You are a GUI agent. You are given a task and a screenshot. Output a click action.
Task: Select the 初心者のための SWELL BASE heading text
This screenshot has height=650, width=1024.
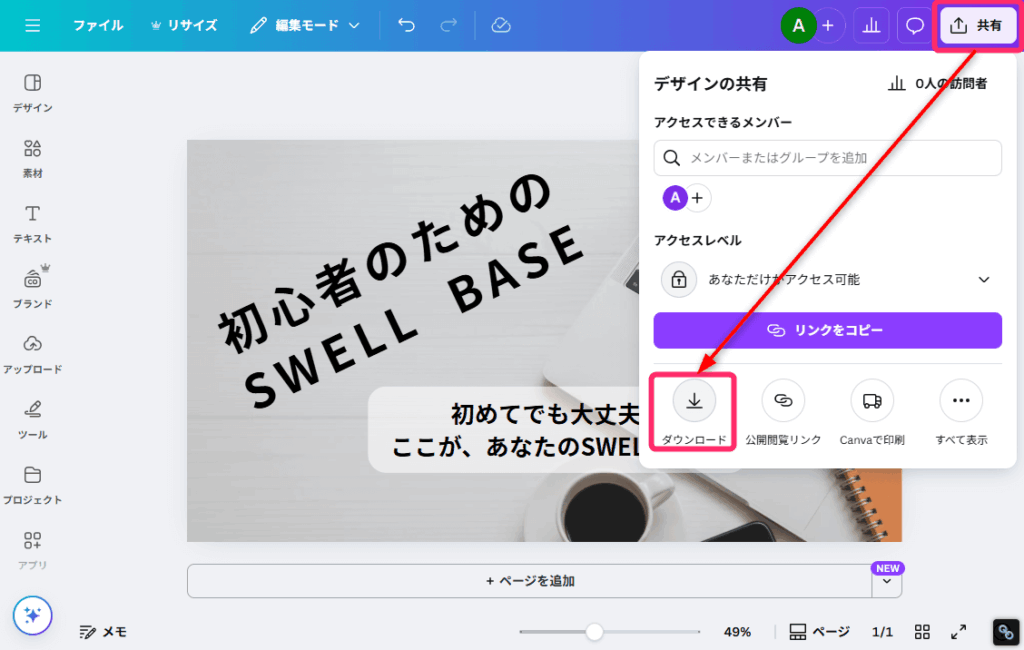(402, 291)
